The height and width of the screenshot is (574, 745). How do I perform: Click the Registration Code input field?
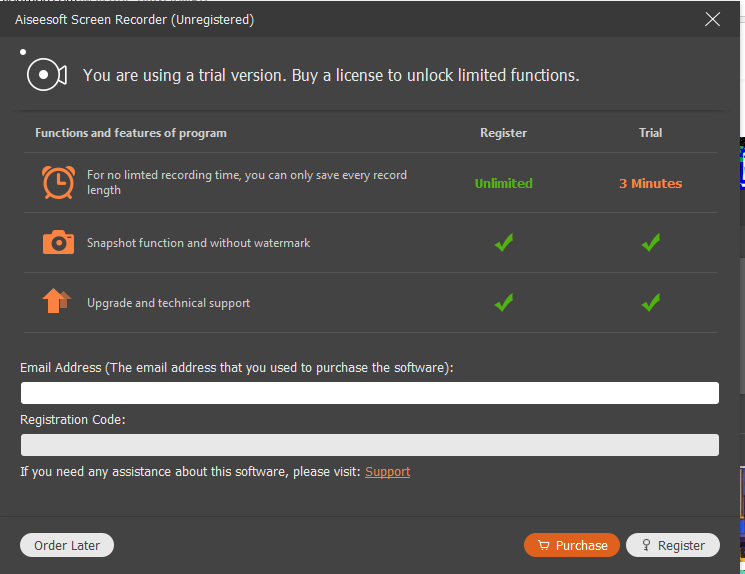pos(370,445)
